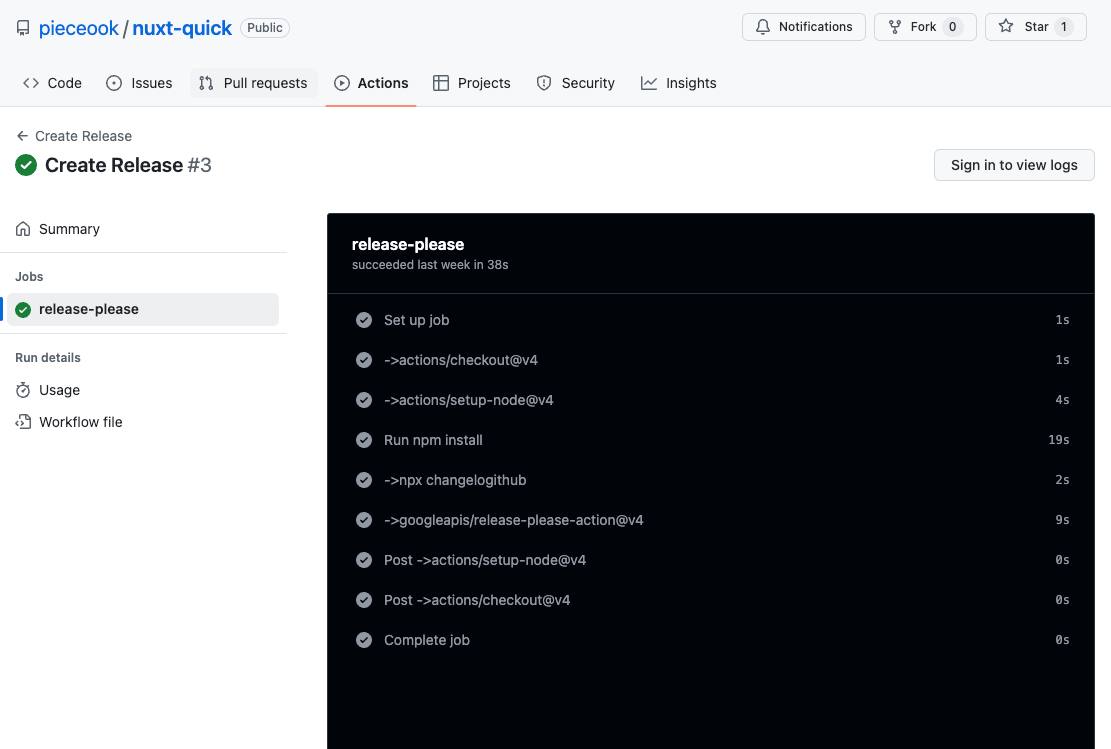
Task: Select the release-please job in sidebar
Action: [88, 309]
